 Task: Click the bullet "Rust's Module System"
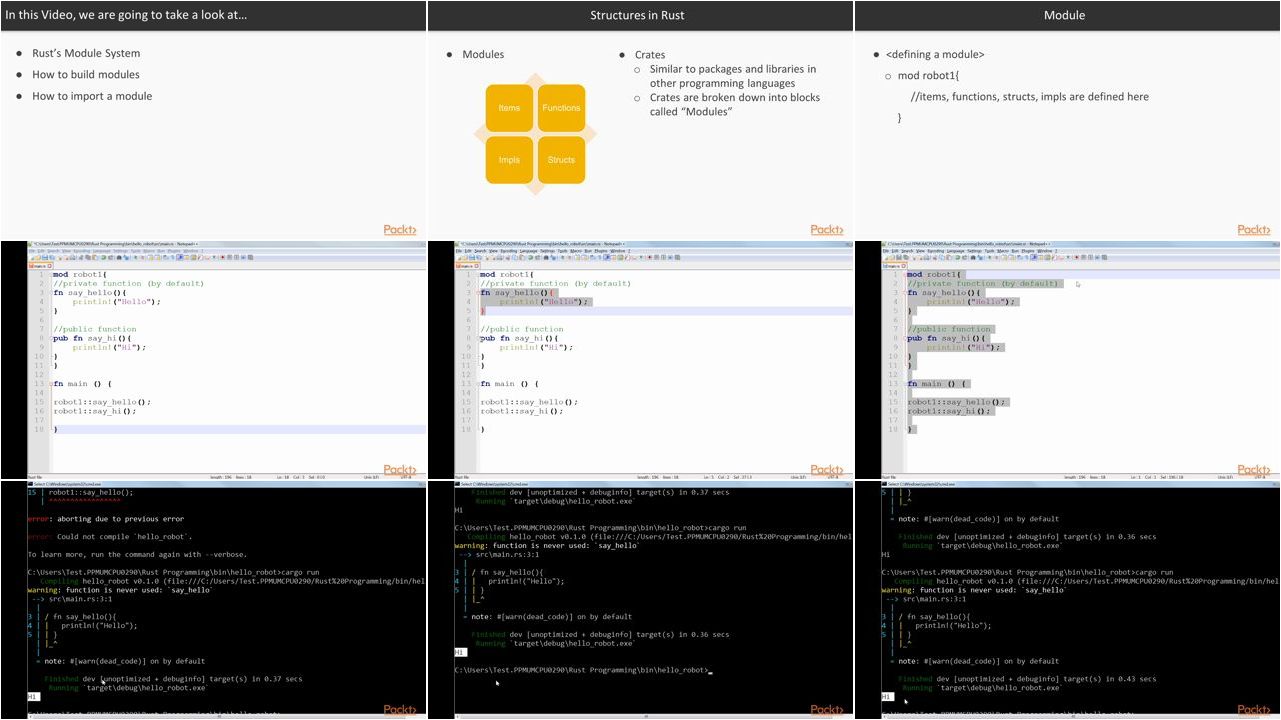pos(86,53)
